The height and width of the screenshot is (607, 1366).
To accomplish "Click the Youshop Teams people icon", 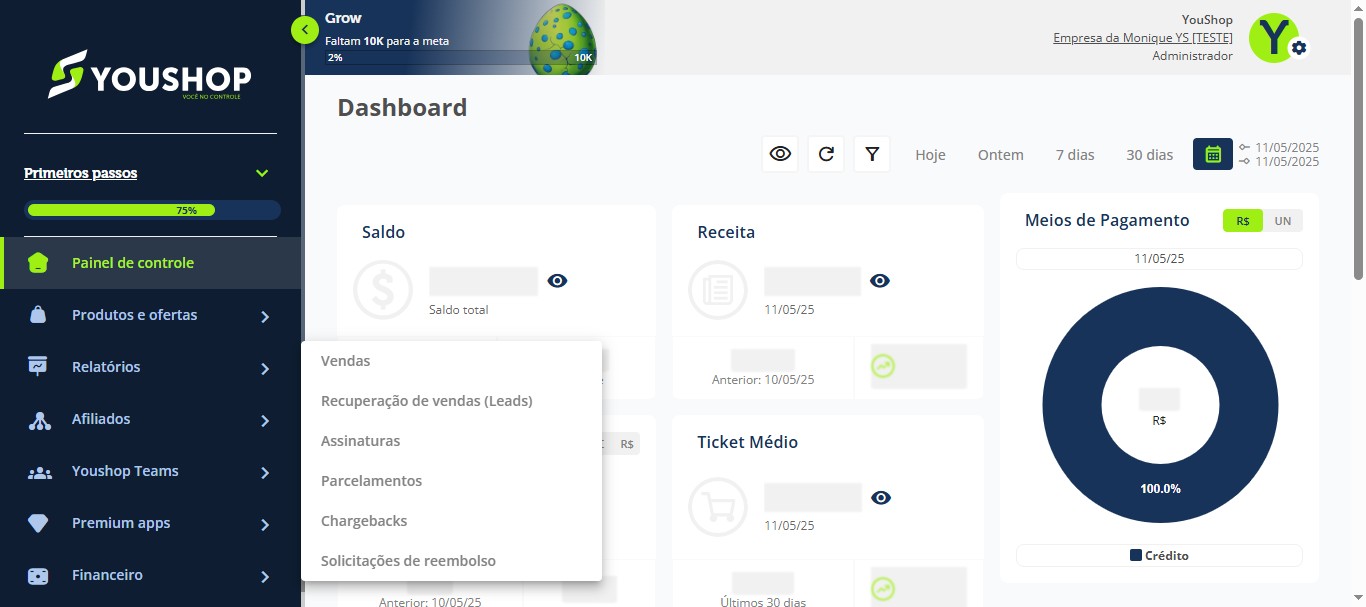I will (x=39, y=472).
